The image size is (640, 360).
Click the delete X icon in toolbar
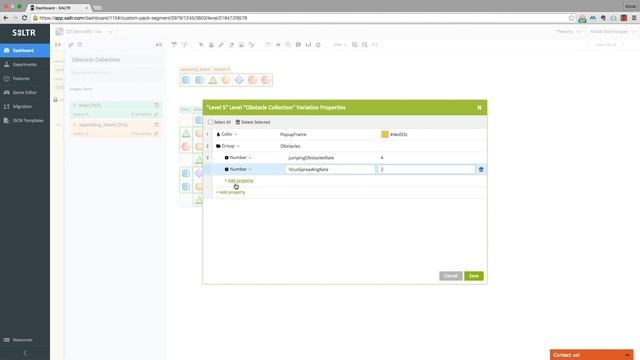click(278, 44)
